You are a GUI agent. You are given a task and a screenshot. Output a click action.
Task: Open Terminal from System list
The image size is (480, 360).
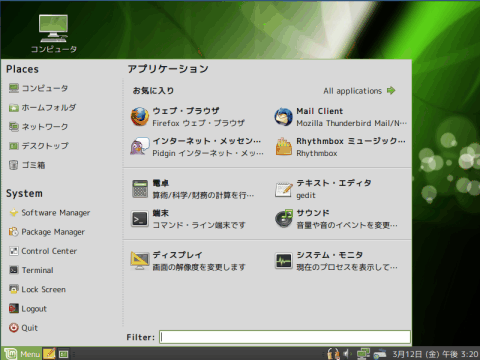31,270
